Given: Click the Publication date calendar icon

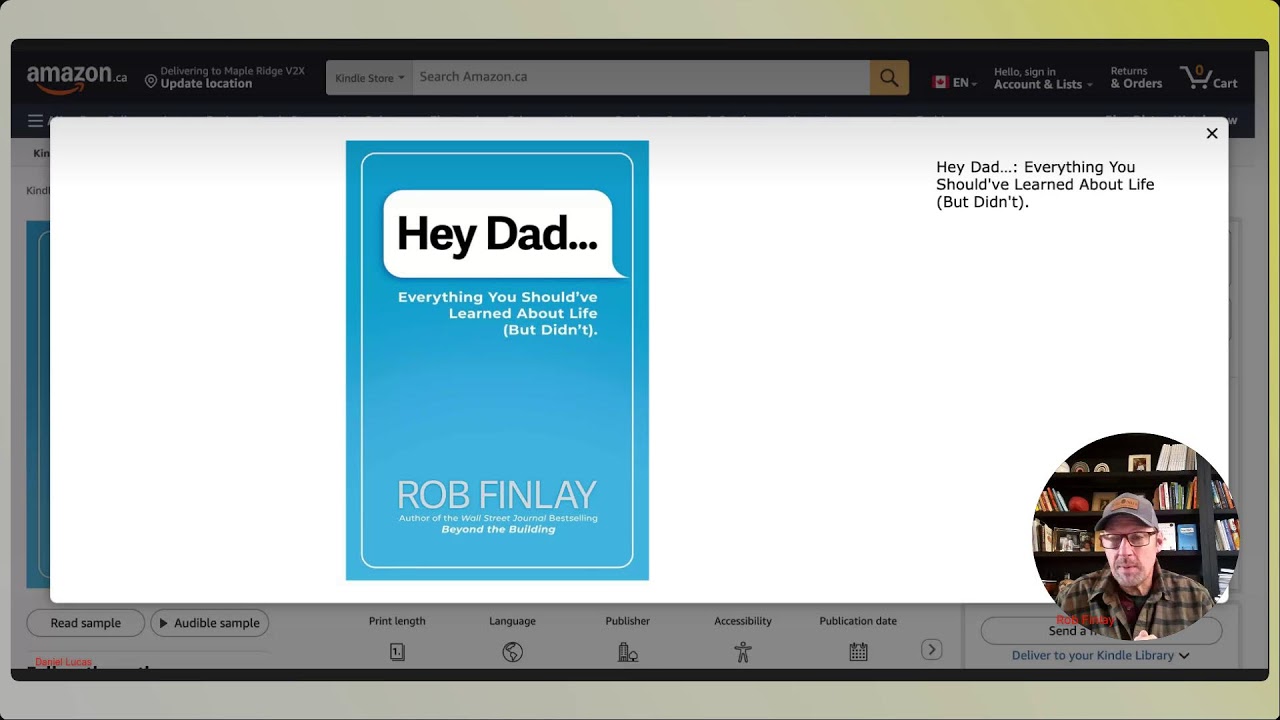Looking at the screenshot, I should click(x=858, y=652).
